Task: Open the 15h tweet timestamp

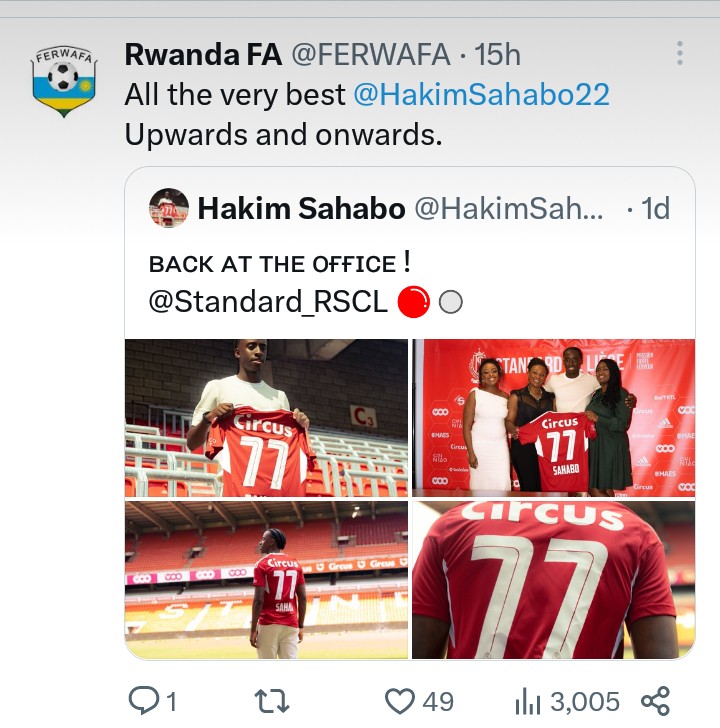Action: [x=497, y=55]
